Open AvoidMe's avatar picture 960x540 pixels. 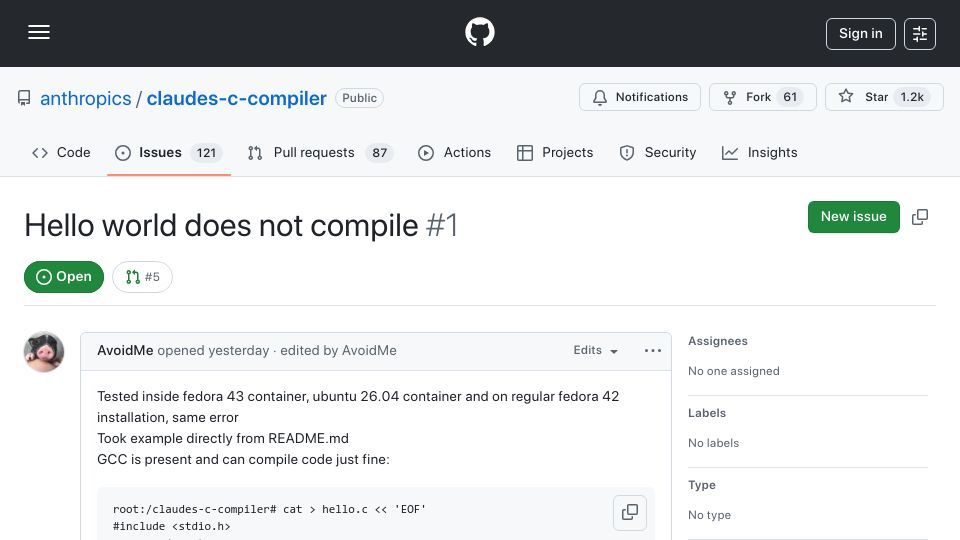click(44, 352)
